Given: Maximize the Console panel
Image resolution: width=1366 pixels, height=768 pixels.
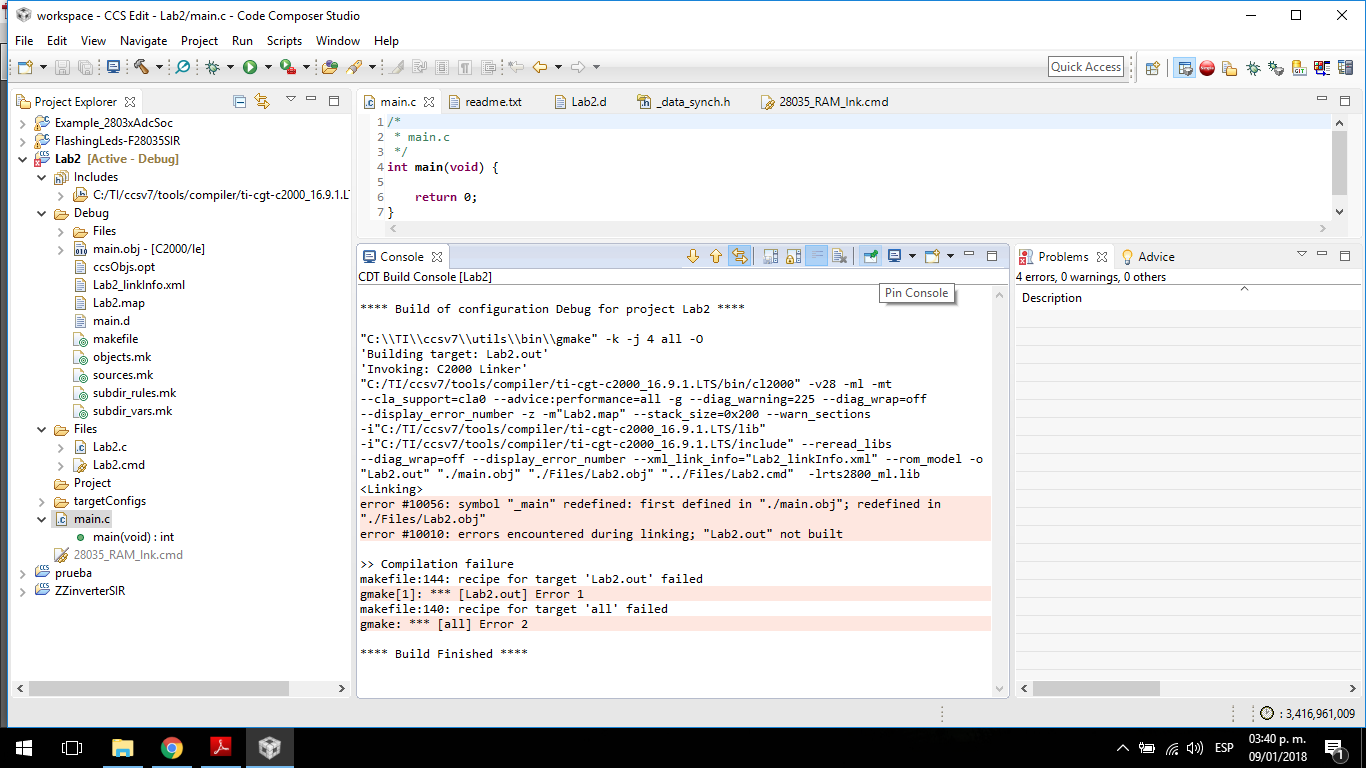Looking at the screenshot, I should [x=992, y=256].
